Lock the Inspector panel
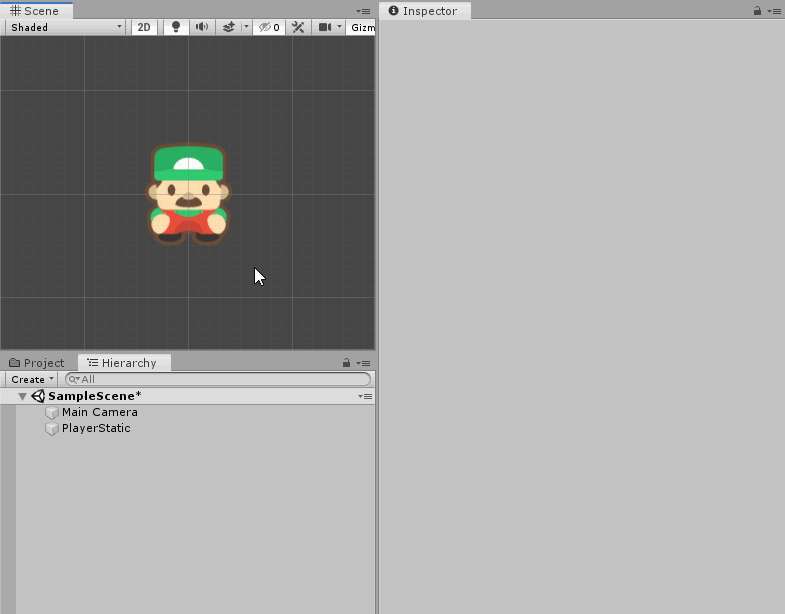785x614 pixels. [x=757, y=11]
